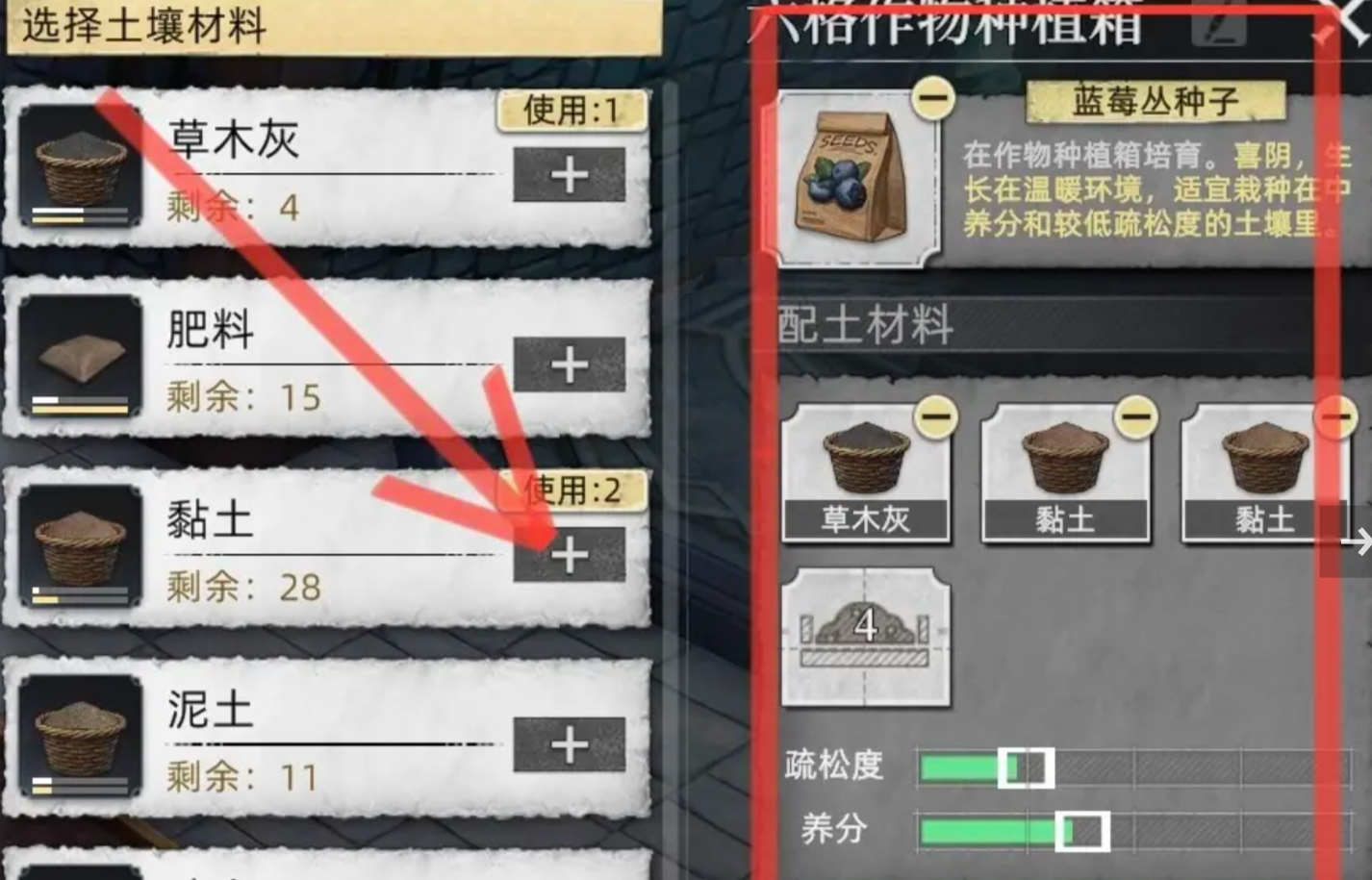Remove the middle 黏土 from soil mix

click(1135, 416)
